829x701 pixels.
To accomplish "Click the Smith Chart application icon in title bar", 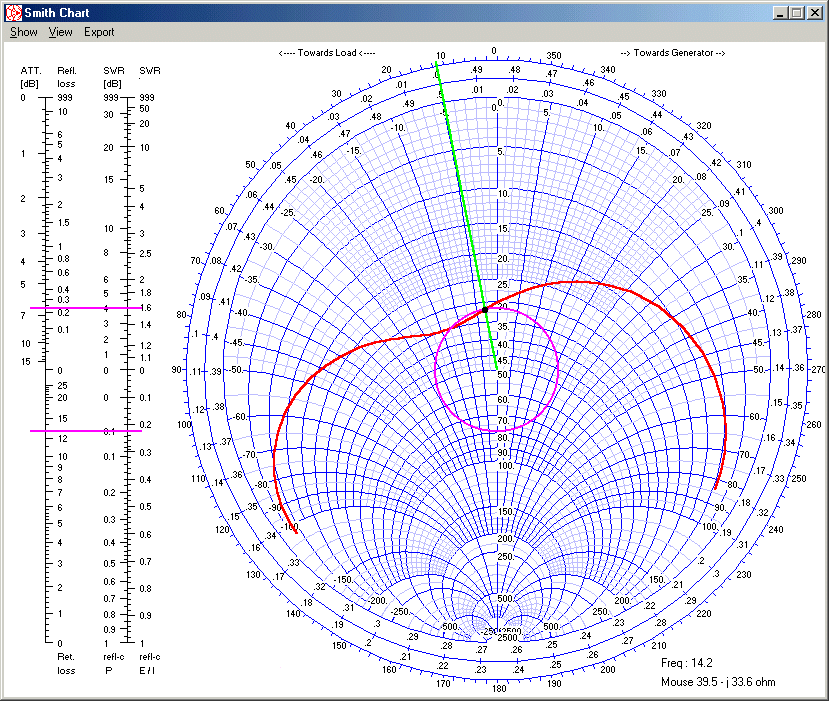I will click(13, 13).
